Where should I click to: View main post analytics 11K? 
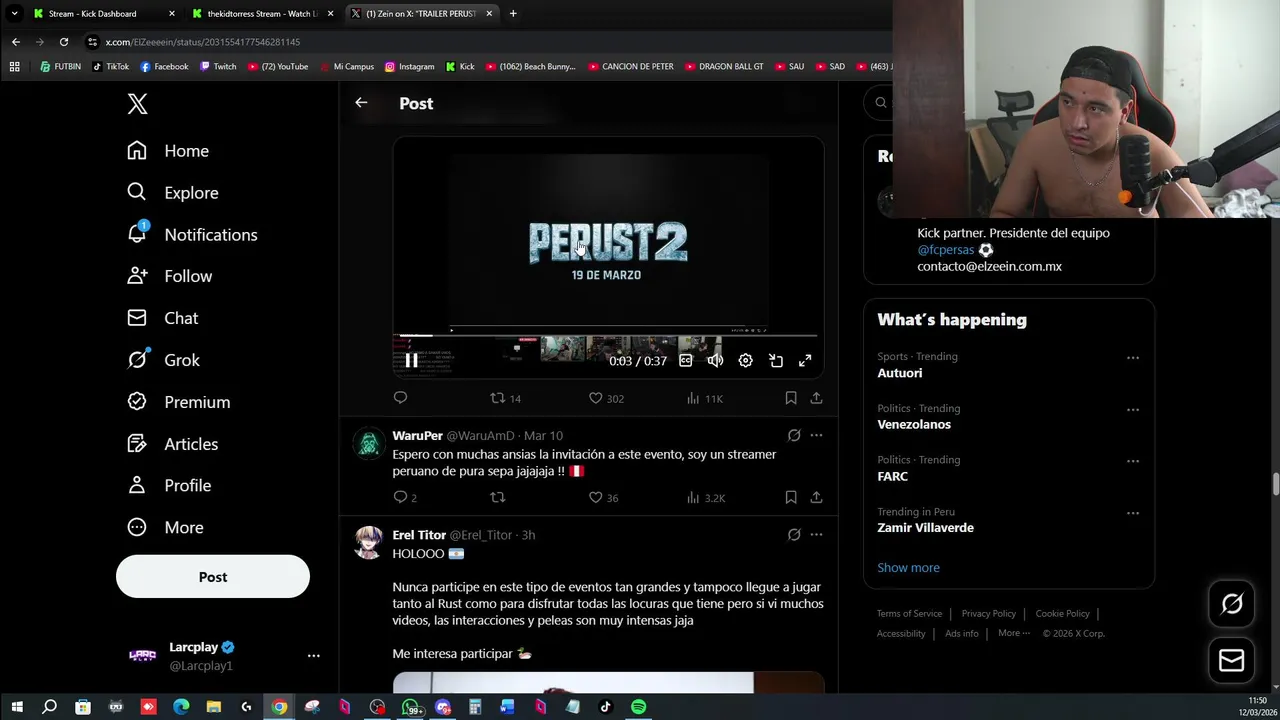click(x=705, y=398)
